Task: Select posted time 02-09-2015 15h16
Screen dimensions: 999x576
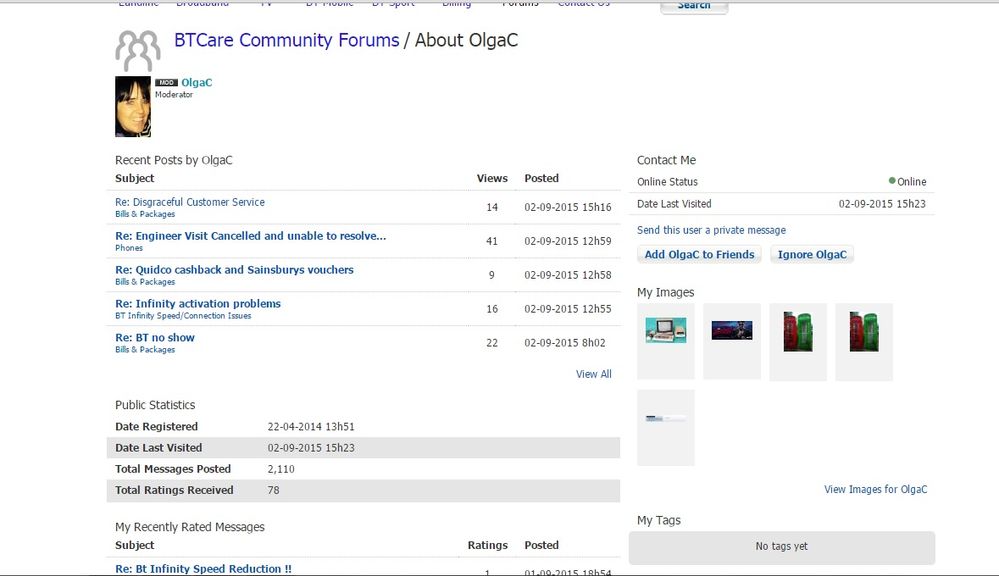Action: coord(568,207)
